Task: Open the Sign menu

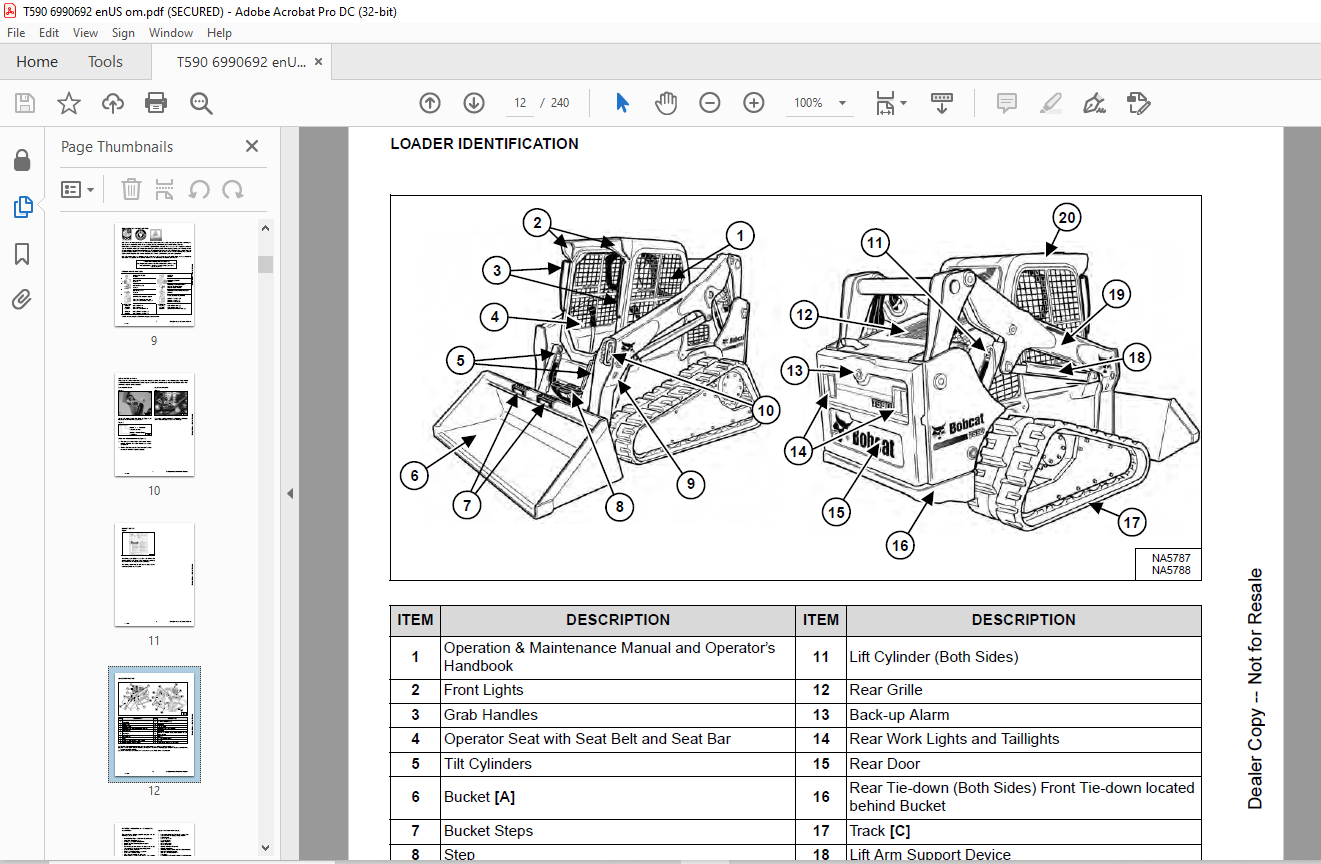Action: 123,33
